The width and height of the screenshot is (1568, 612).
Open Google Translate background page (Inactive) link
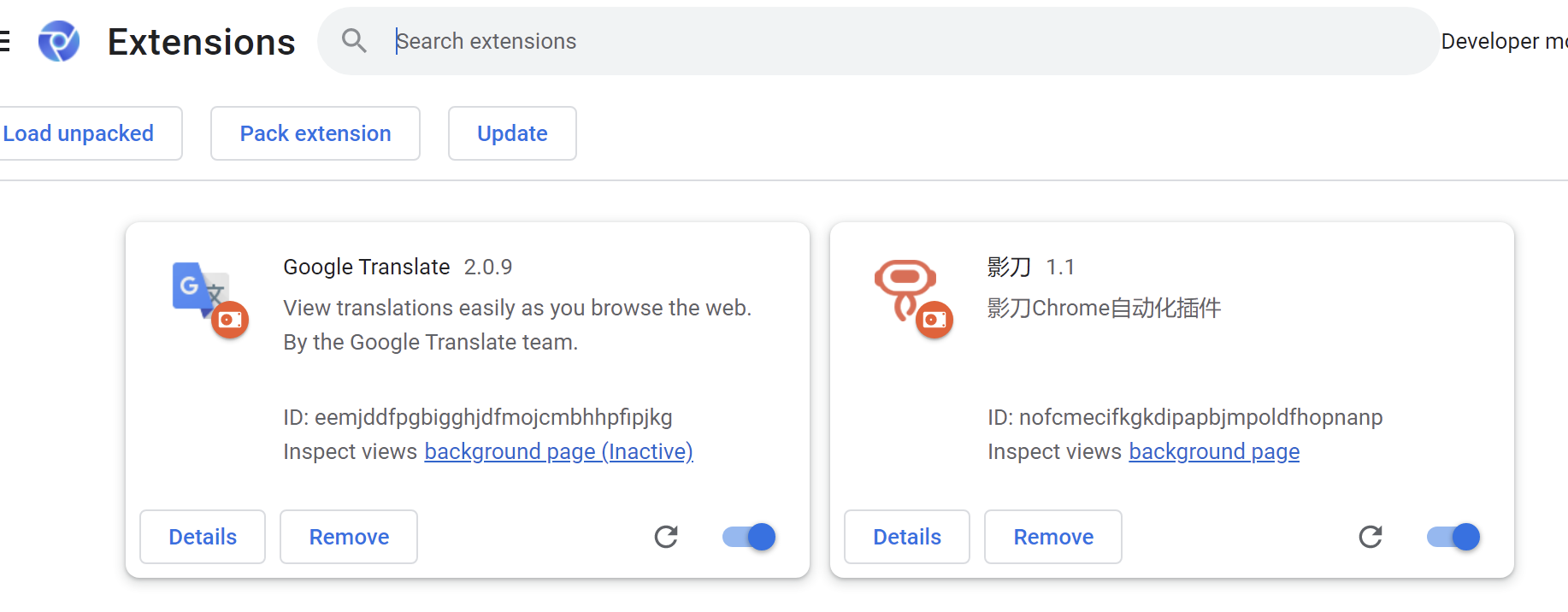[558, 451]
